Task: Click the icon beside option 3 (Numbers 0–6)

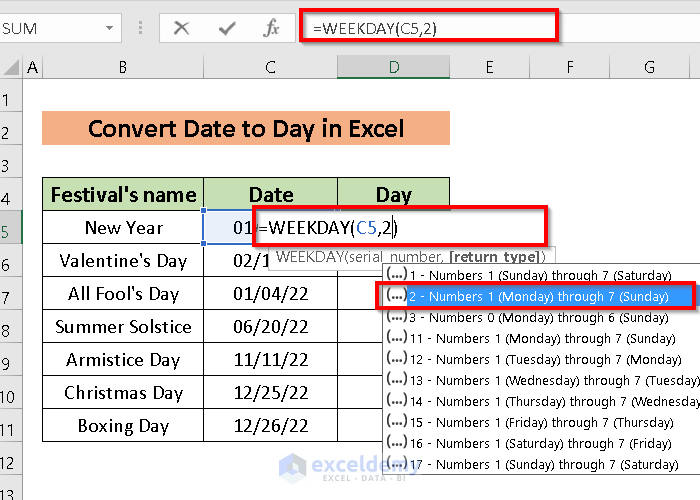Action: 395,317
